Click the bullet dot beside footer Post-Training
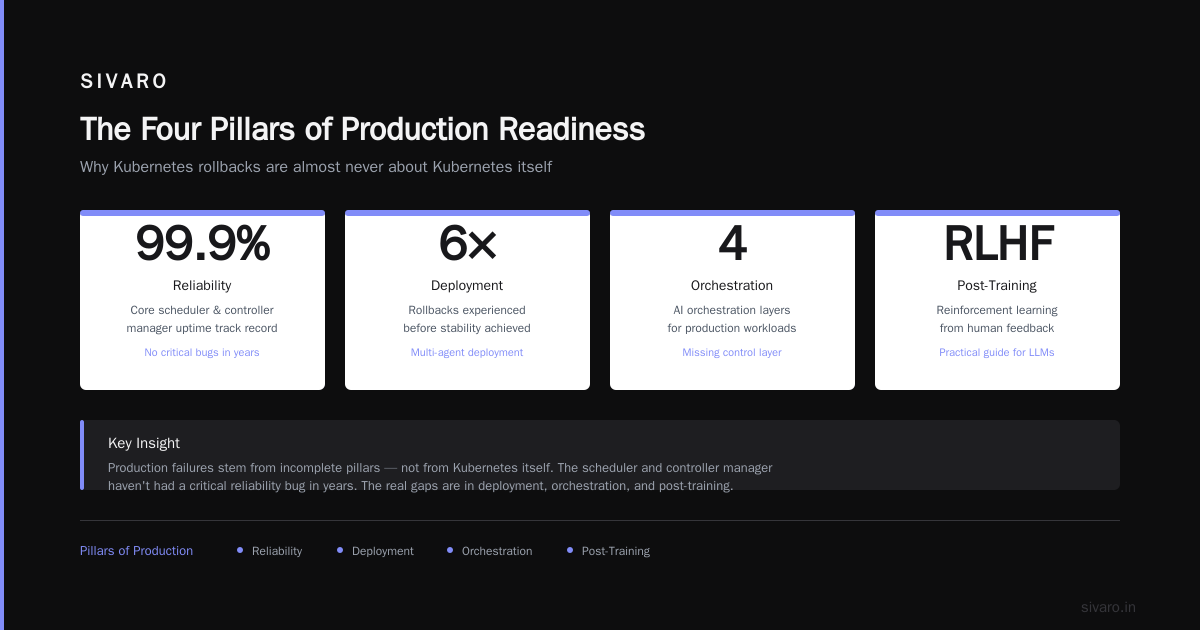 [x=570, y=550]
